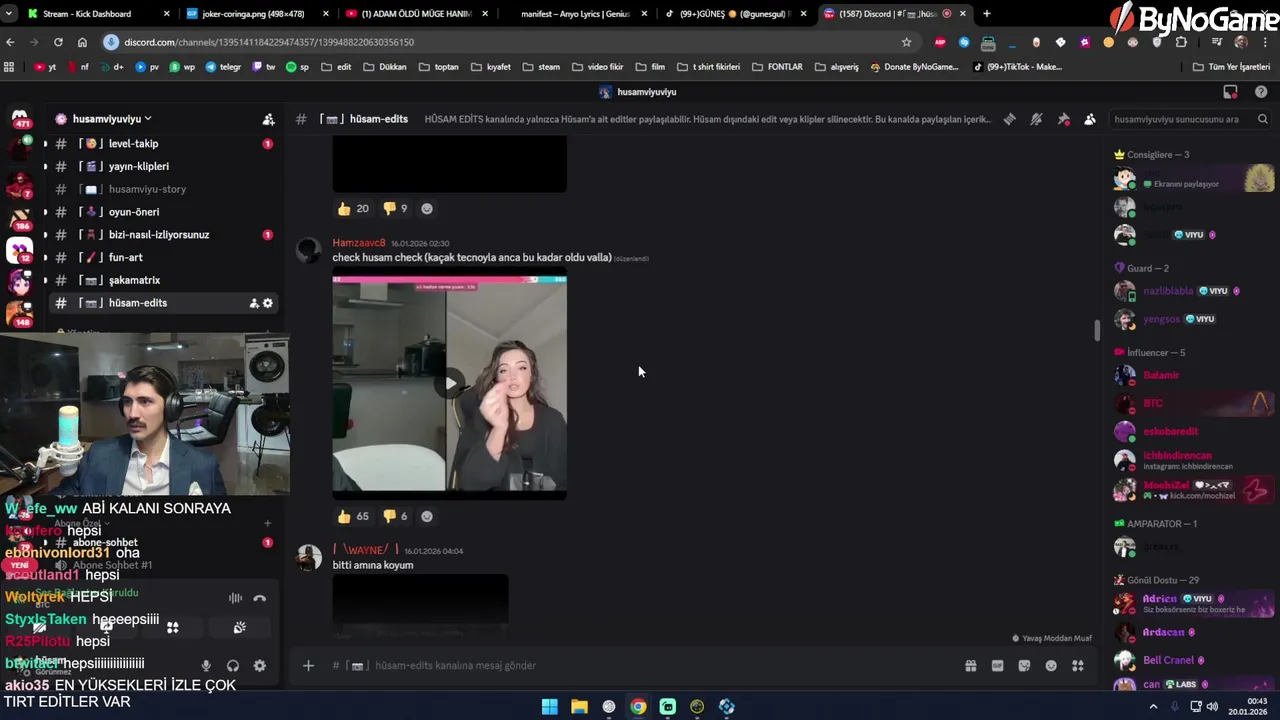Click Windows Start button on taskbar

coord(550,707)
